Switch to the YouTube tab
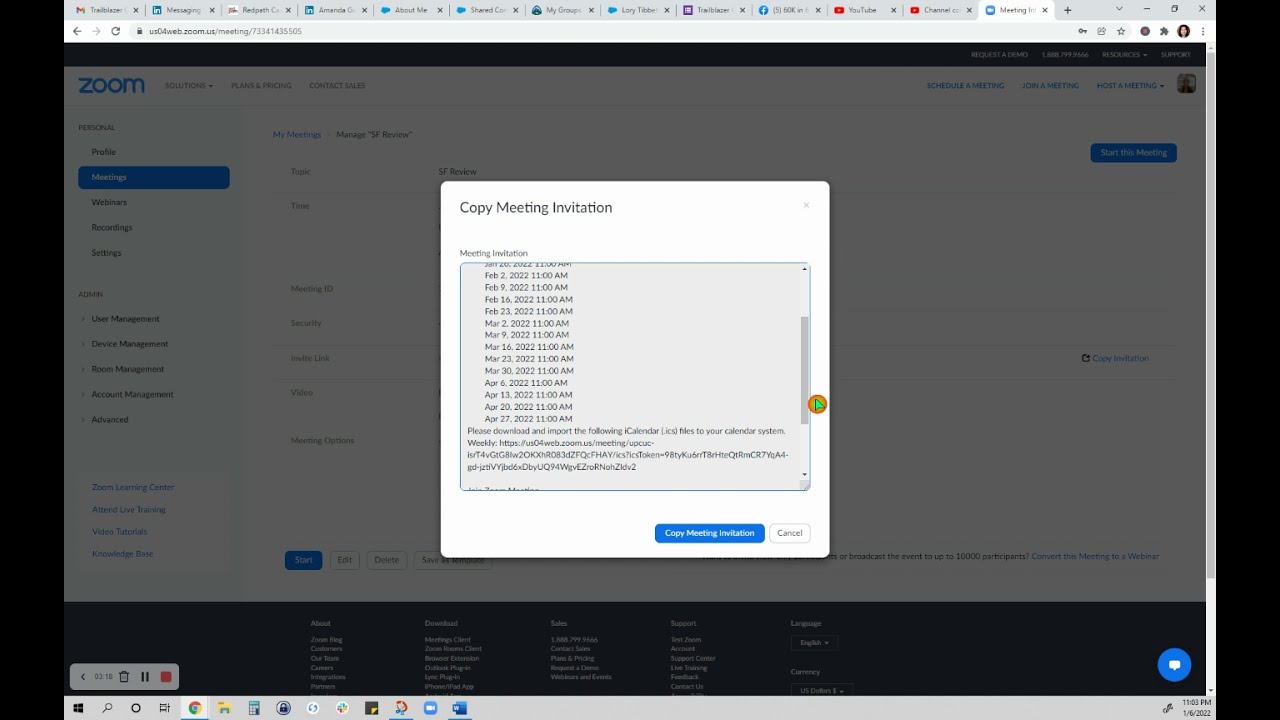Viewport: 1280px width, 720px height. (866, 10)
